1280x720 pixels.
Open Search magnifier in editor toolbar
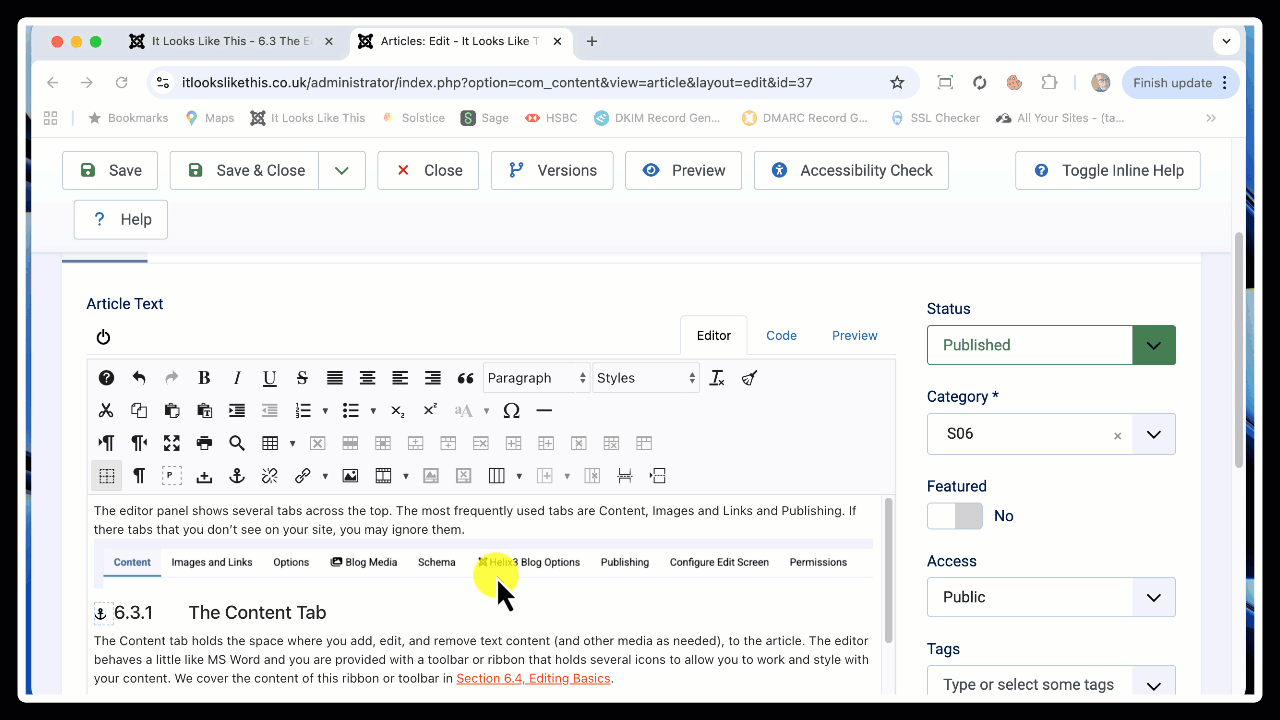pos(237,443)
